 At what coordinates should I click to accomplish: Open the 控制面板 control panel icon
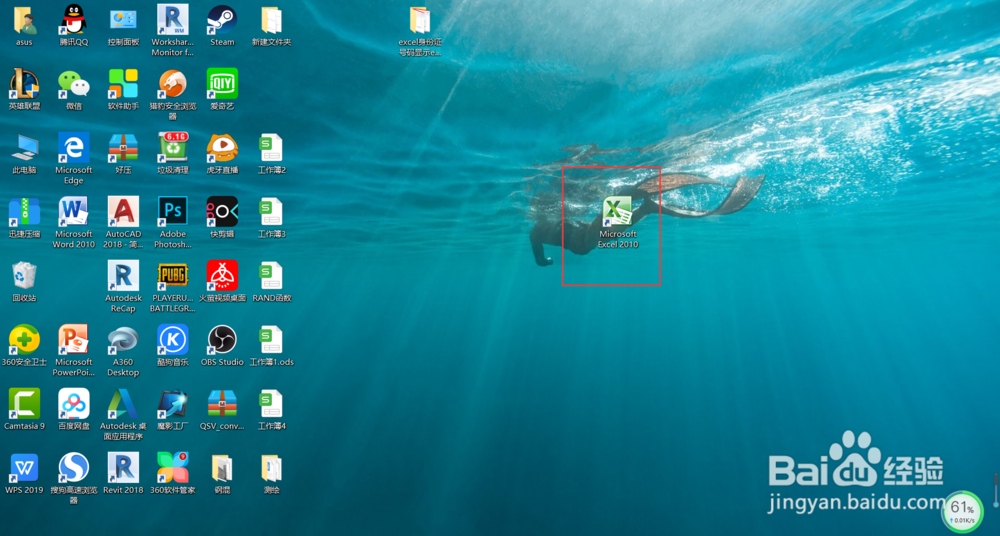(x=123, y=25)
